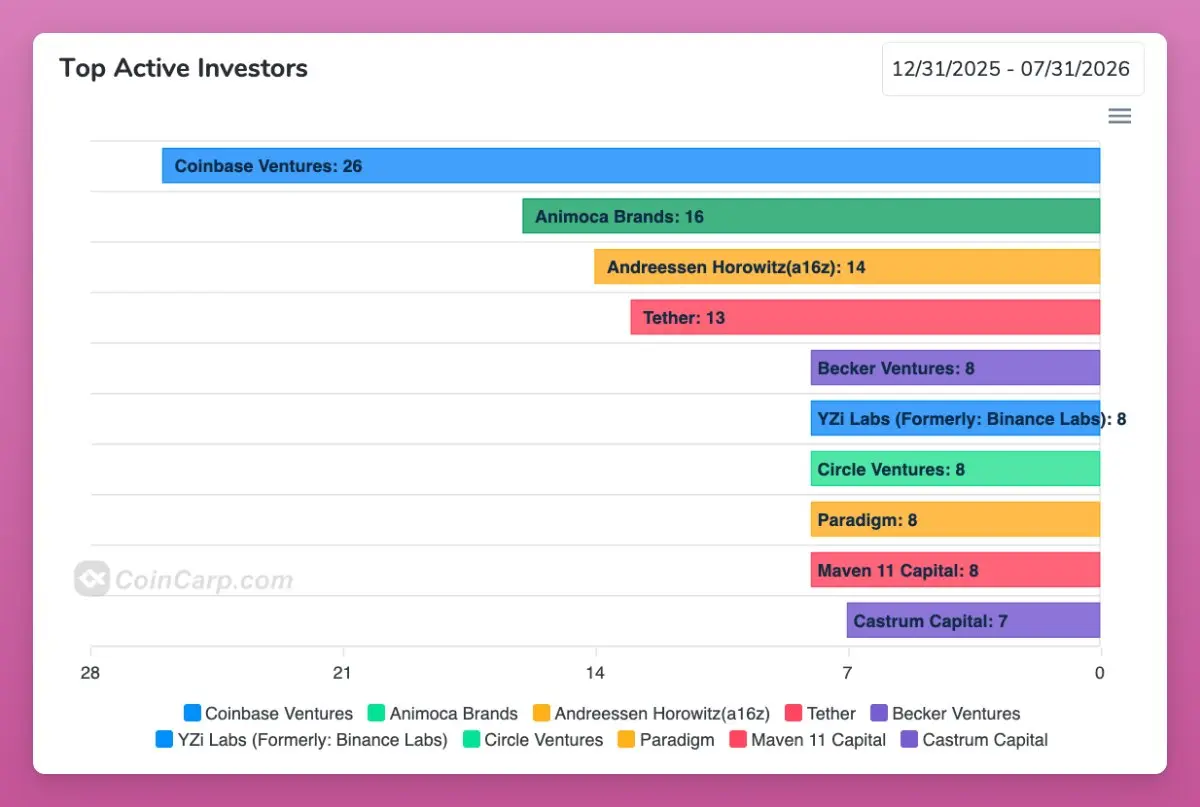Click the axis label 14

coord(595,673)
